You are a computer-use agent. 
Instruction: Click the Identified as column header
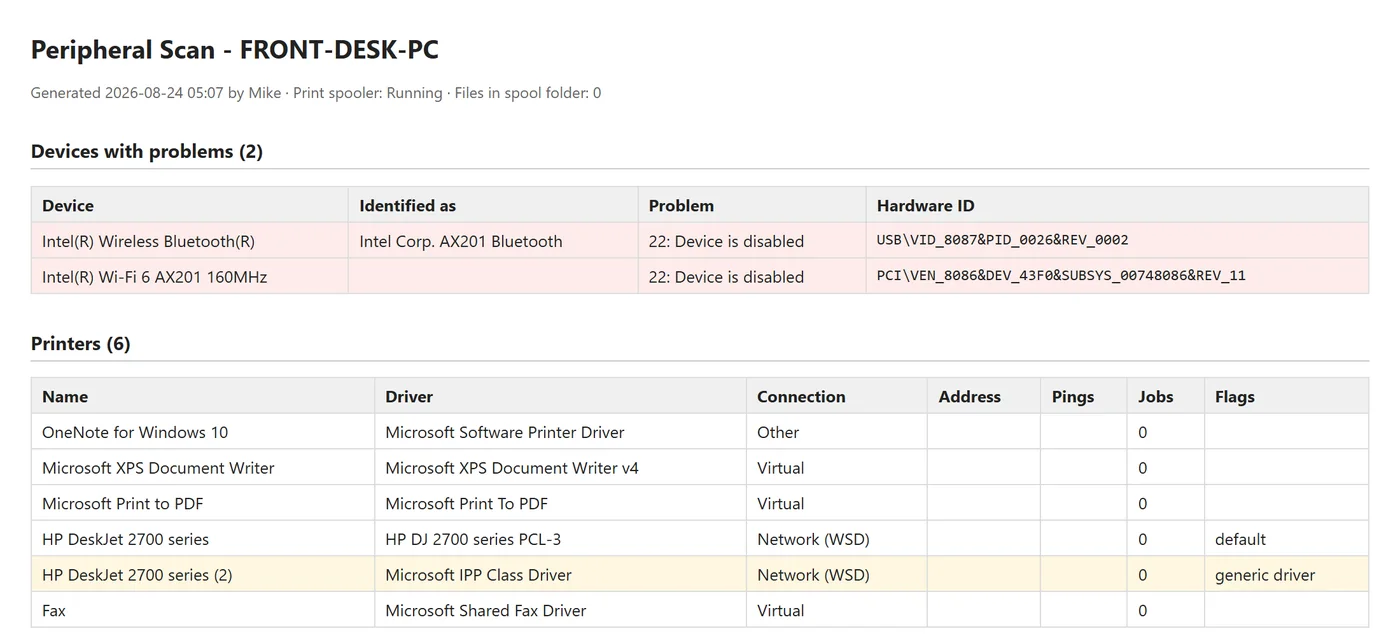tap(407, 205)
